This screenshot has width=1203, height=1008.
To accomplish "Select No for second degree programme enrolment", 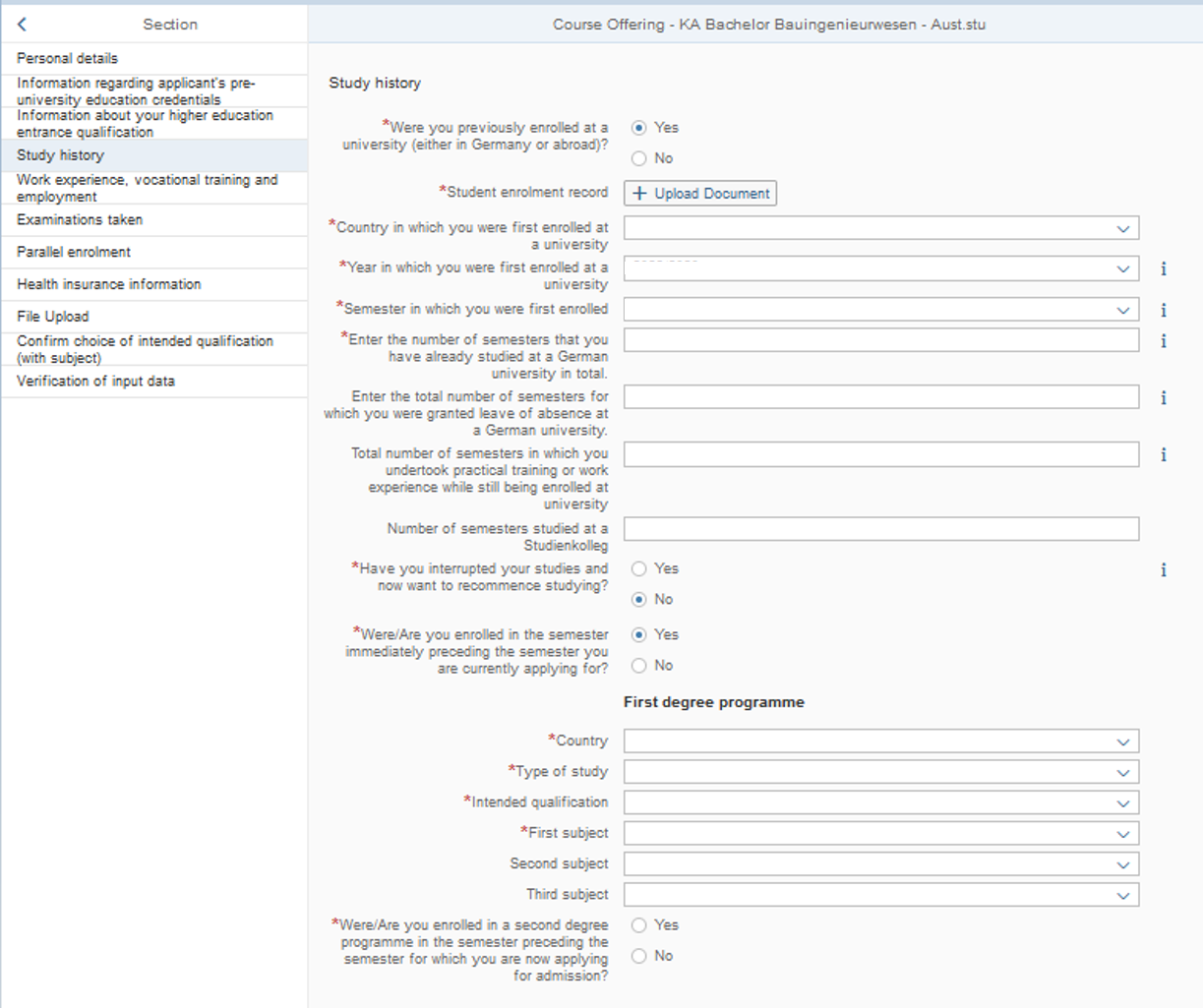I will point(639,956).
